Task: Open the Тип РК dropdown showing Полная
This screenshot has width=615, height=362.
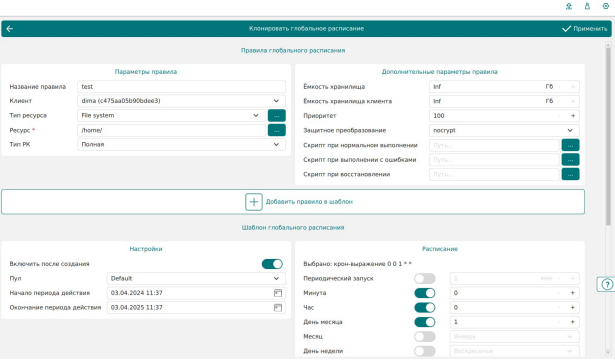Action: [181, 144]
